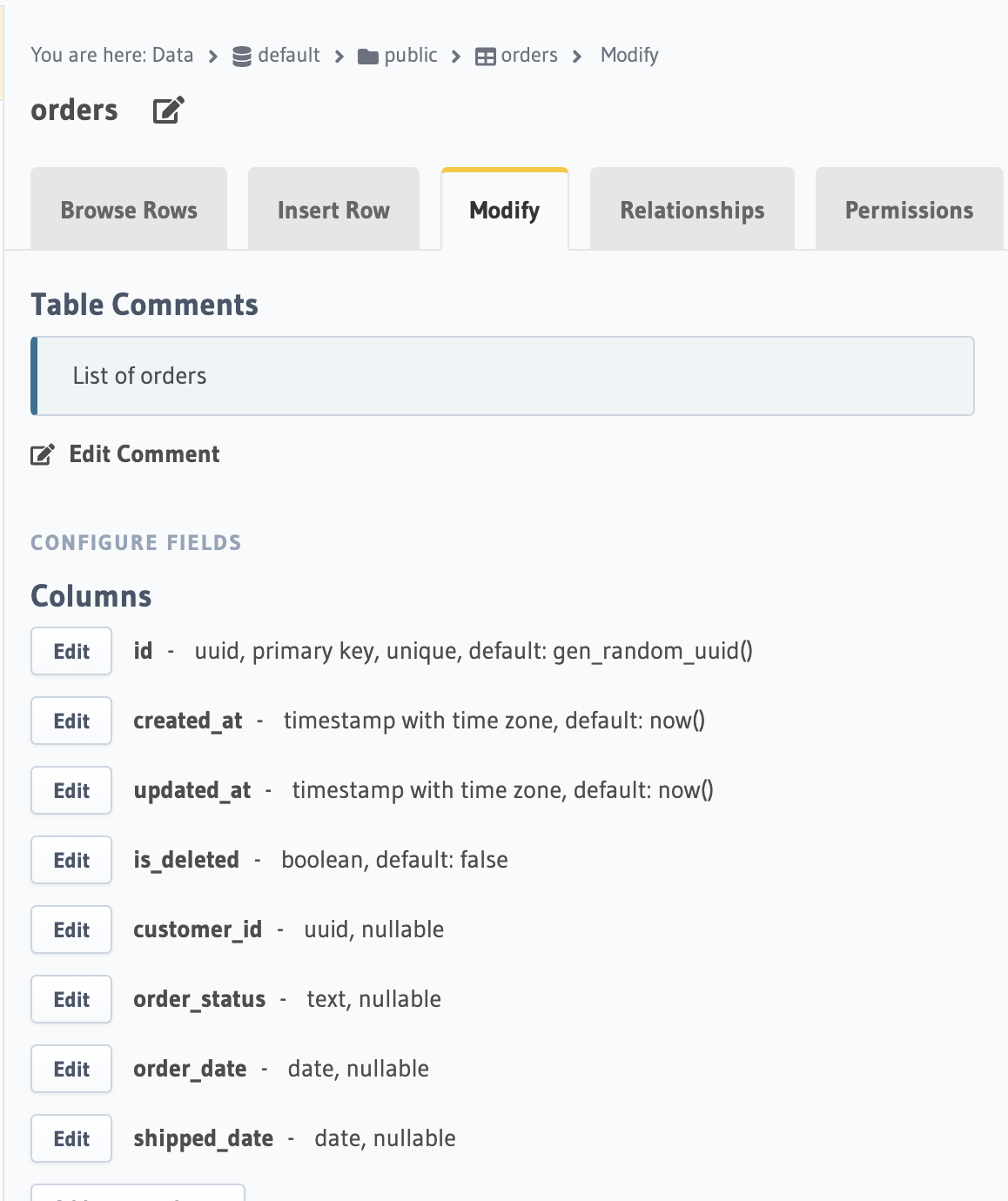
Task: Click the List of orders comment box
Action: pos(503,376)
